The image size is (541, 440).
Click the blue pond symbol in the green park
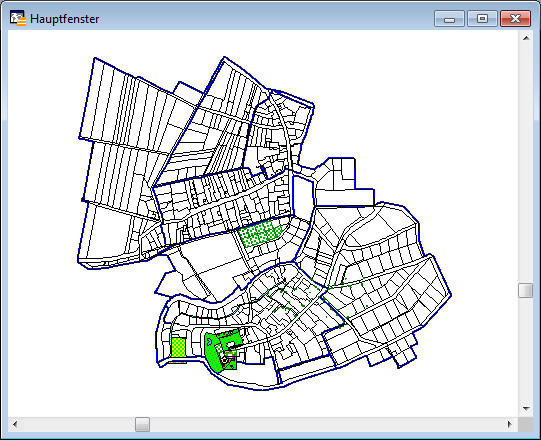(x=209, y=341)
